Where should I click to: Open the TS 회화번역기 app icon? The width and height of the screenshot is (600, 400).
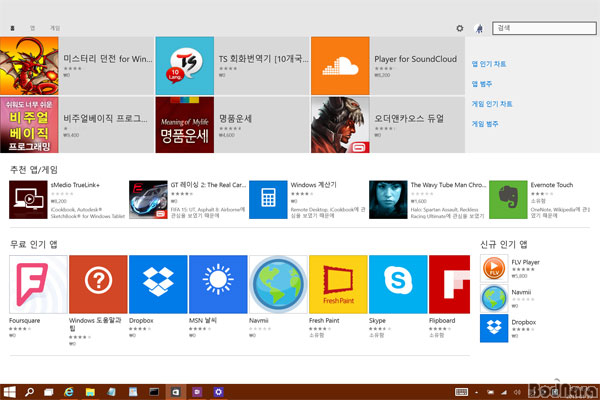pos(185,66)
